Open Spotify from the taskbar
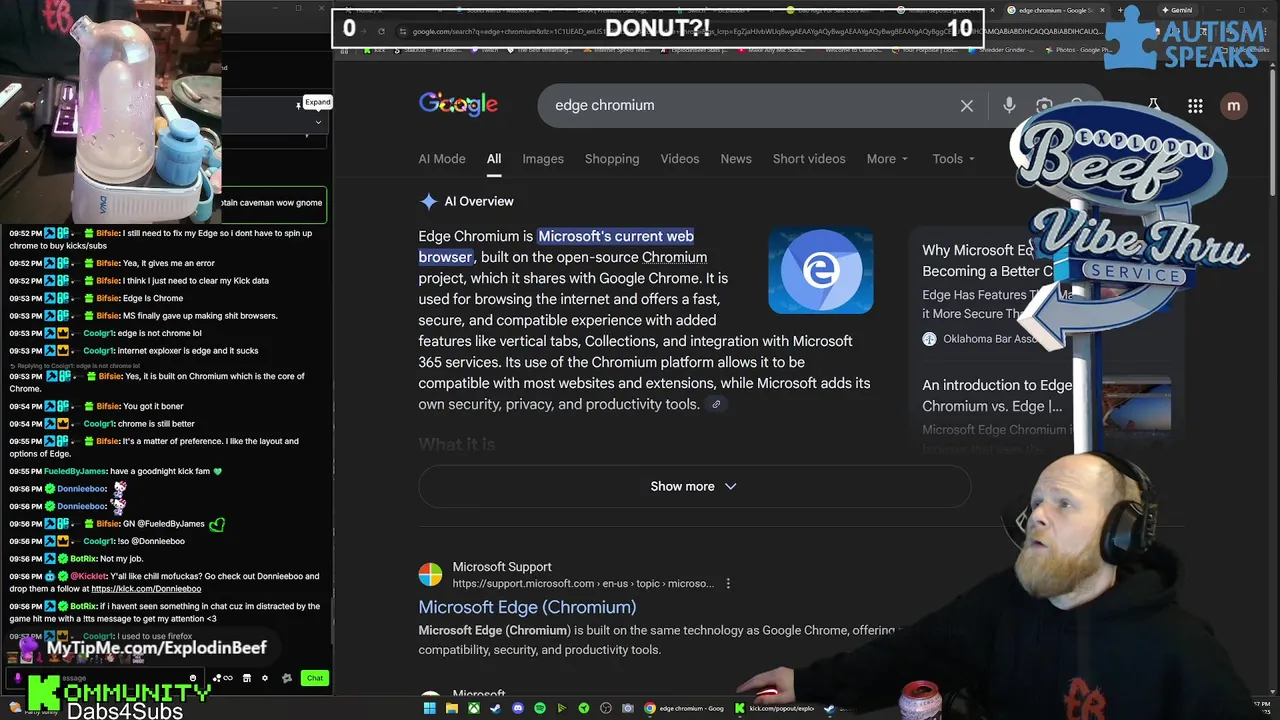 click(540, 708)
